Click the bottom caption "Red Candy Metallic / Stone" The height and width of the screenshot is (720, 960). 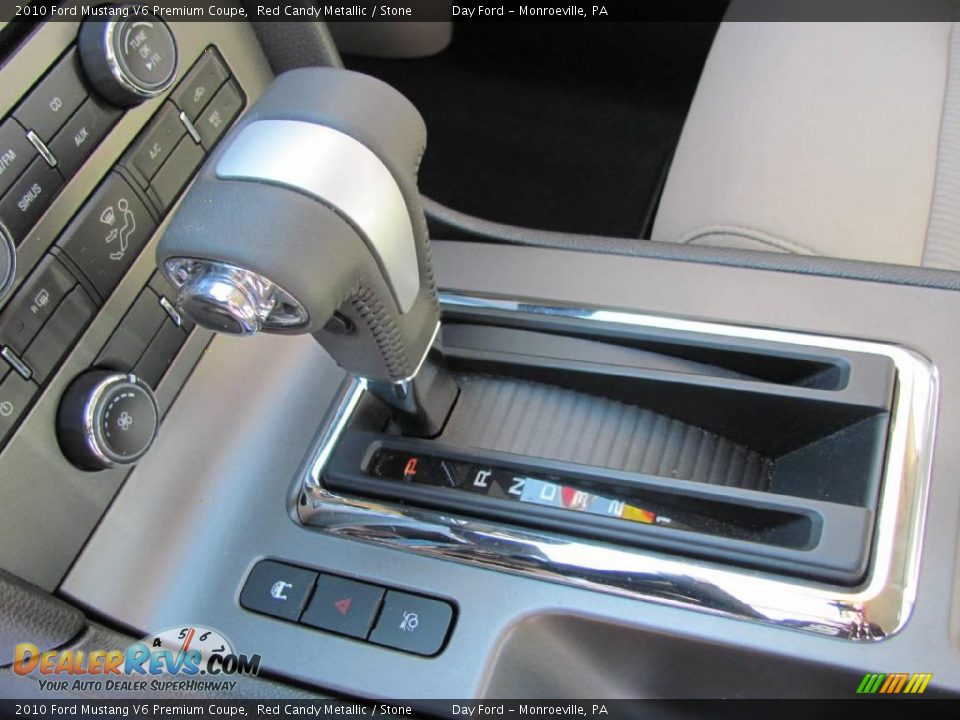pos(334,710)
